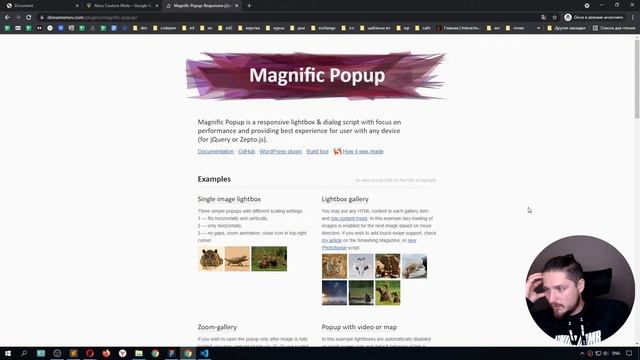
Task: Click the page's vertical scrollbar thumb
Action: 637,78
